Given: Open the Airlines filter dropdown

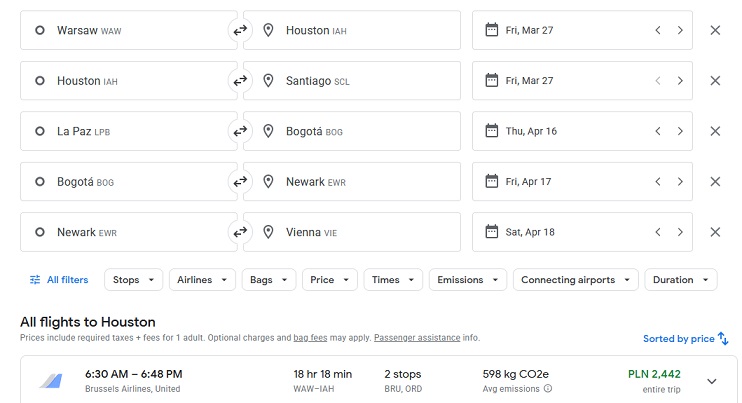Looking at the screenshot, I should (x=202, y=280).
